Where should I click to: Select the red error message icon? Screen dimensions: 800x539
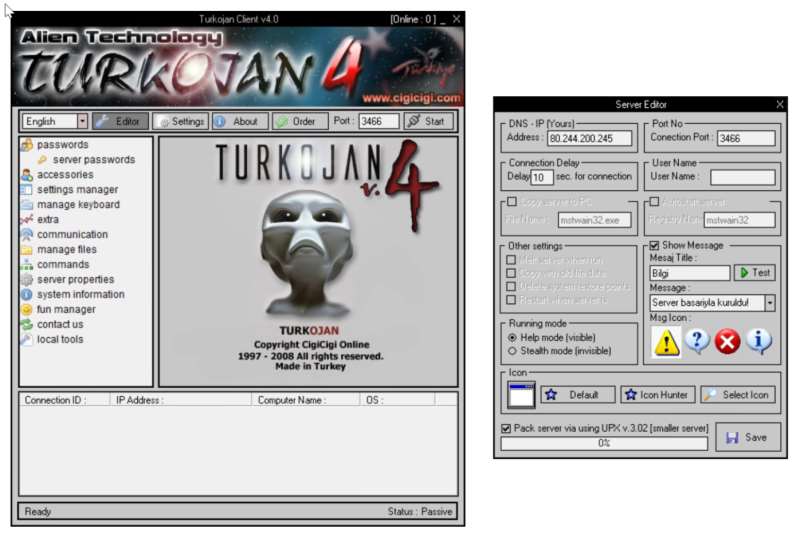coord(728,341)
